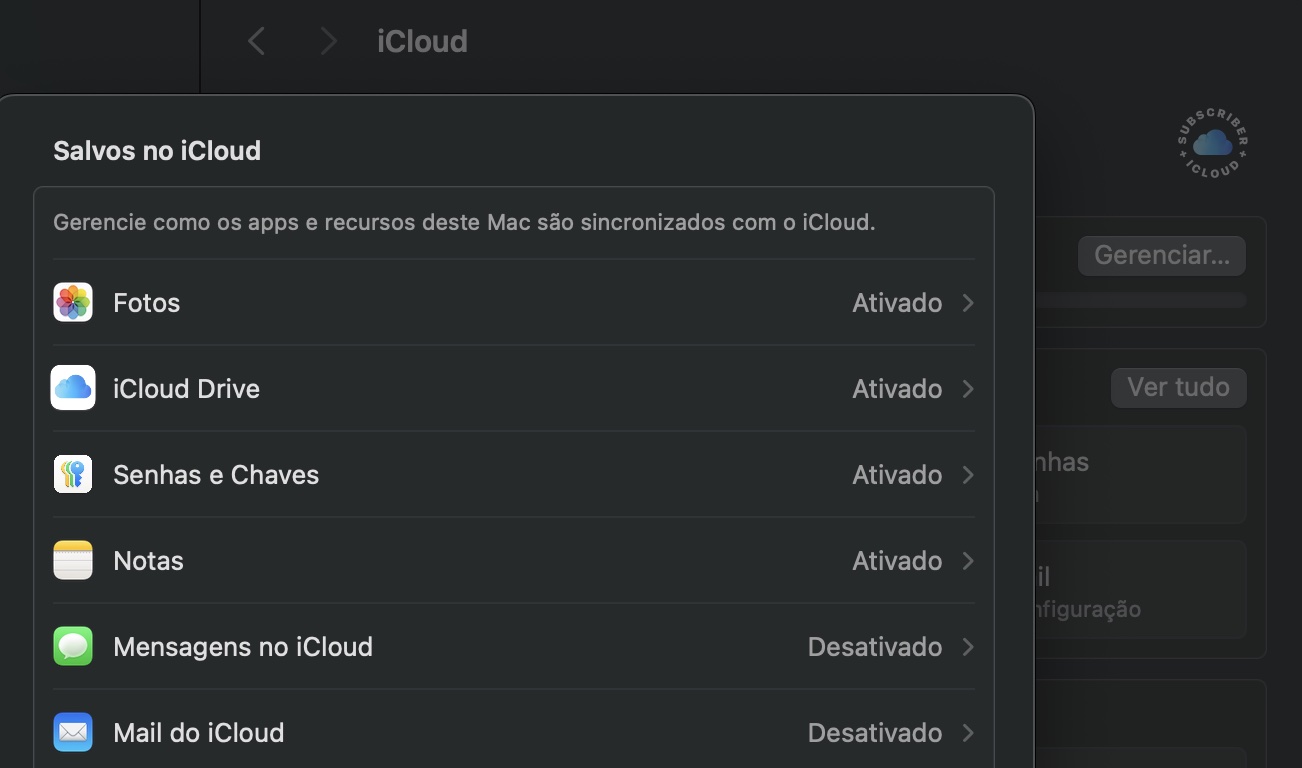Click the Desativado status beside Mail do iCloud
The image size is (1302, 768).
coord(875,732)
